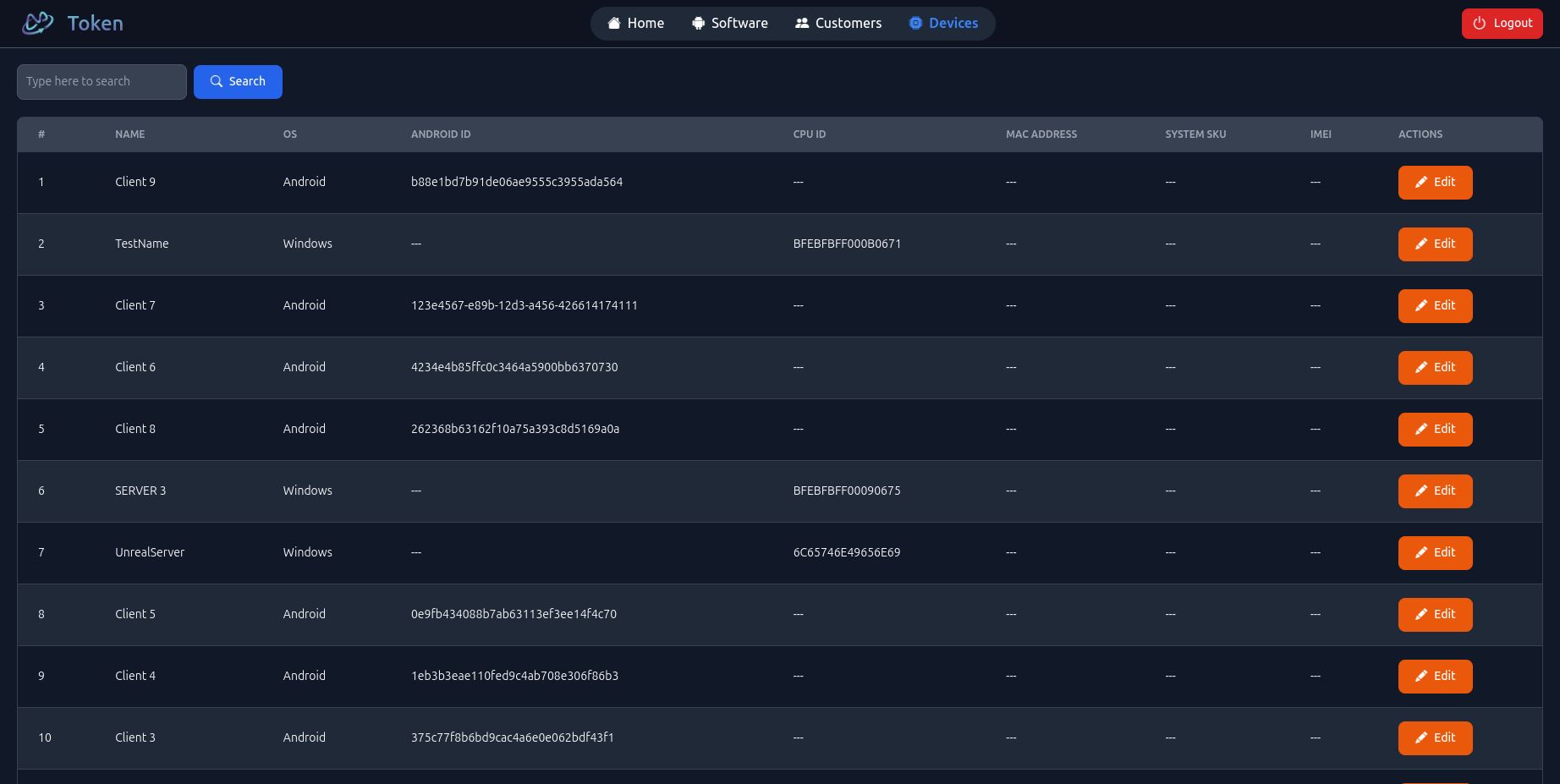The width and height of the screenshot is (1560, 784).
Task: Click the Android ID column header
Action: pyautogui.click(x=441, y=134)
